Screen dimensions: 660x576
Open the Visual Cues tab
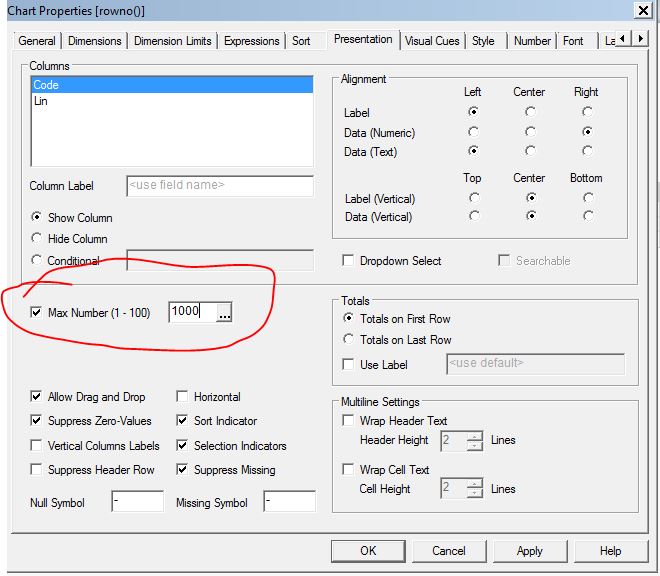(432, 41)
